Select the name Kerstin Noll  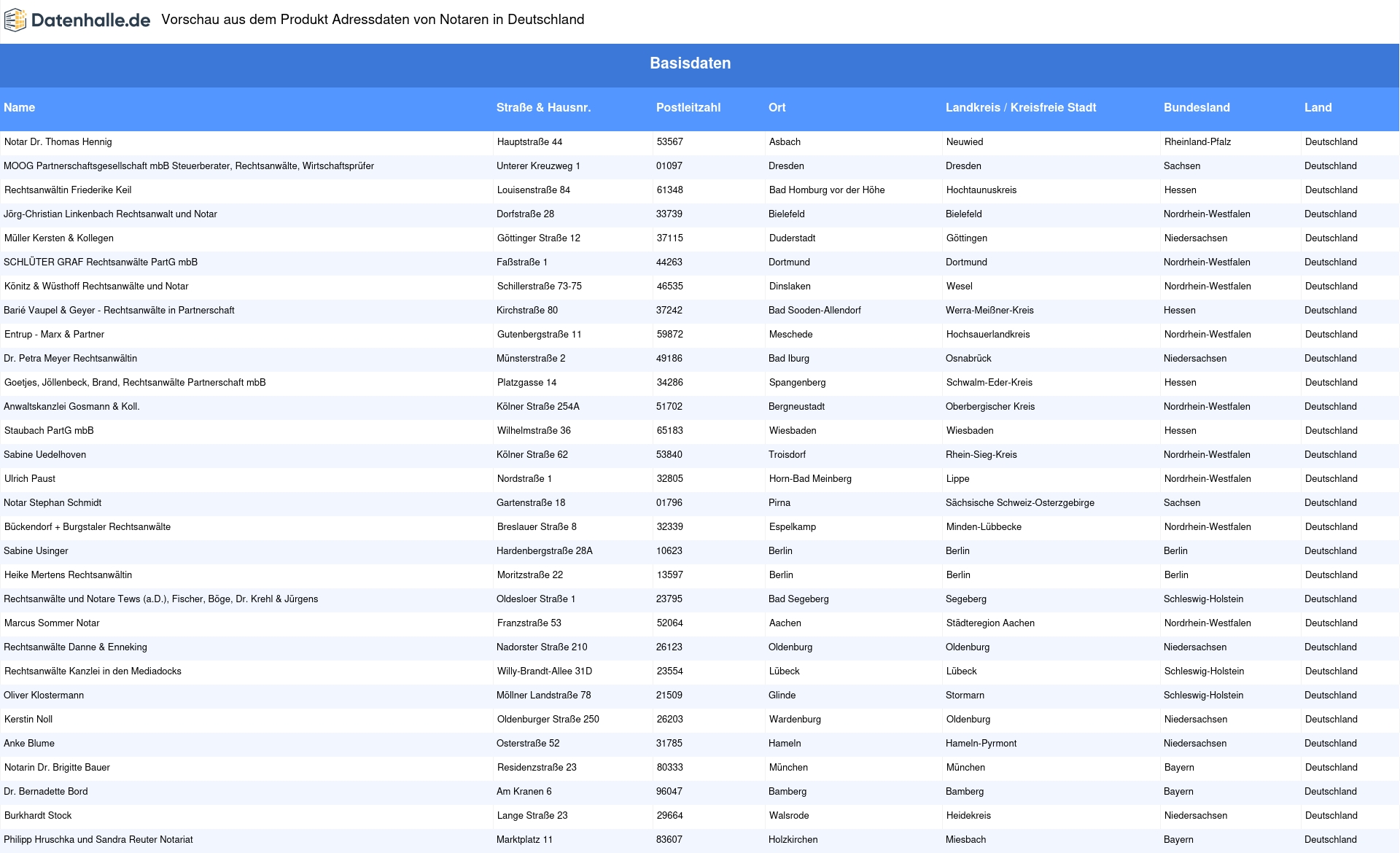click(x=28, y=720)
